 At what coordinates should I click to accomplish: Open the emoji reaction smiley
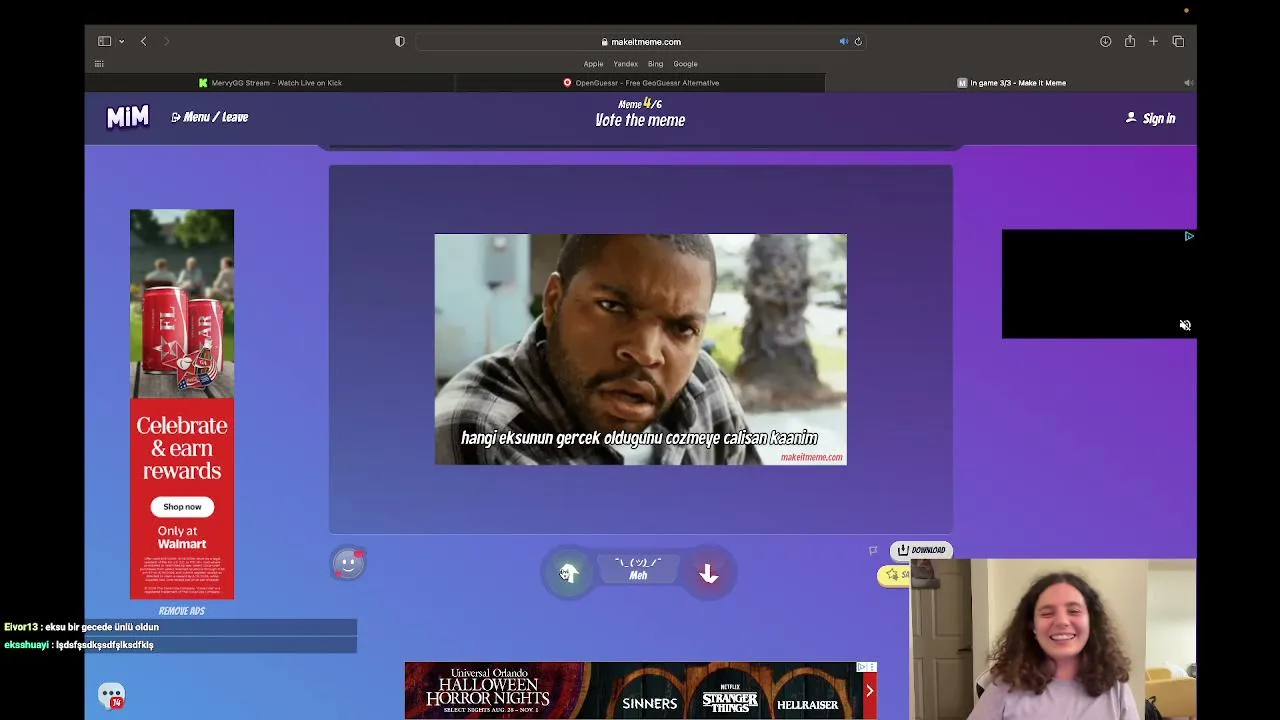coord(348,563)
